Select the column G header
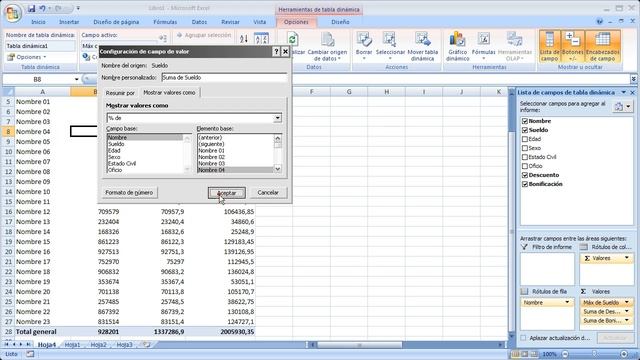The image size is (640, 360). coord(349,92)
